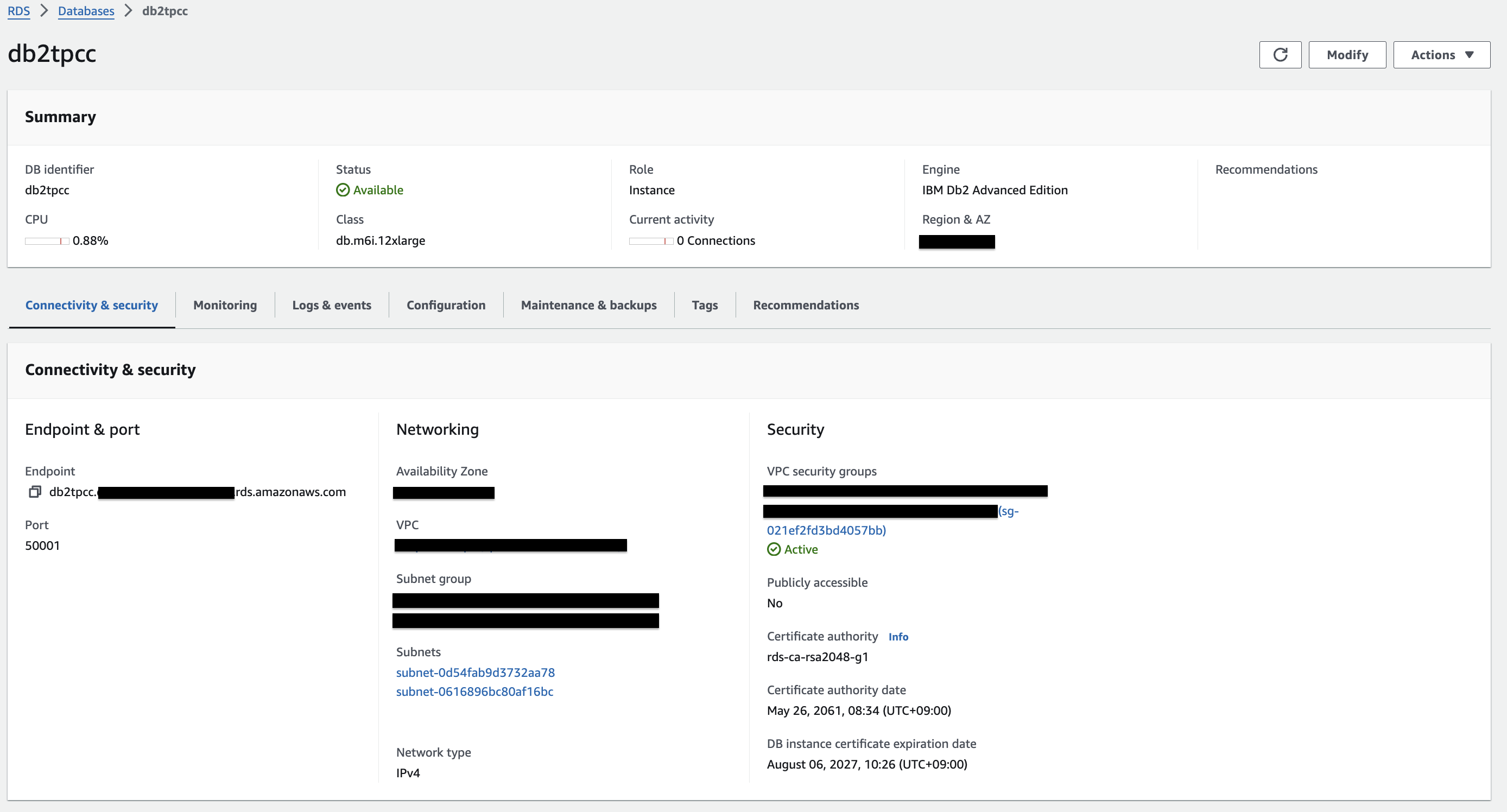
Task: View the Recommendations tab
Action: tap(806, 305)
